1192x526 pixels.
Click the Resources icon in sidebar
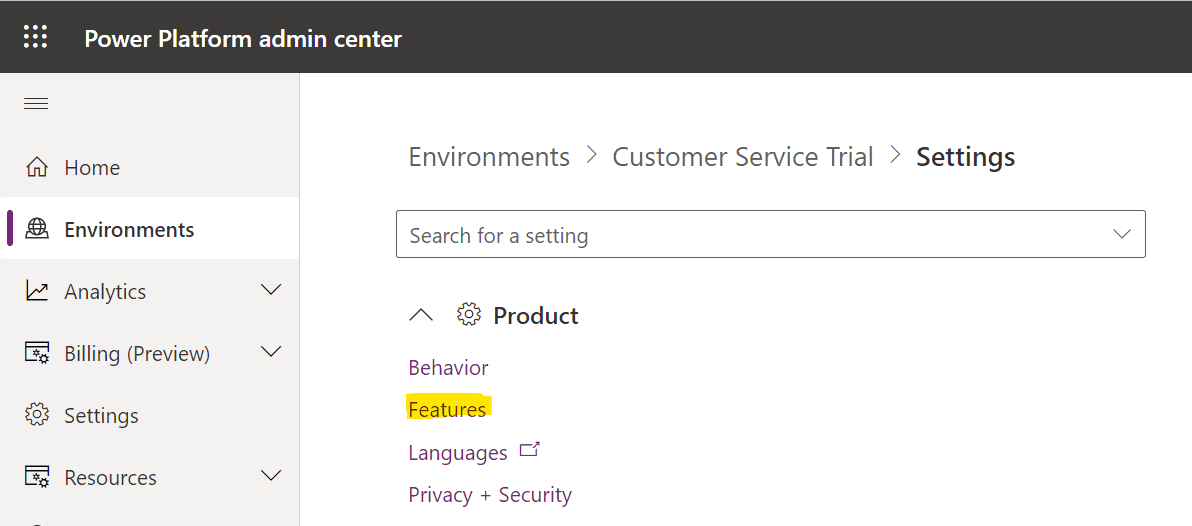[36, 477]
